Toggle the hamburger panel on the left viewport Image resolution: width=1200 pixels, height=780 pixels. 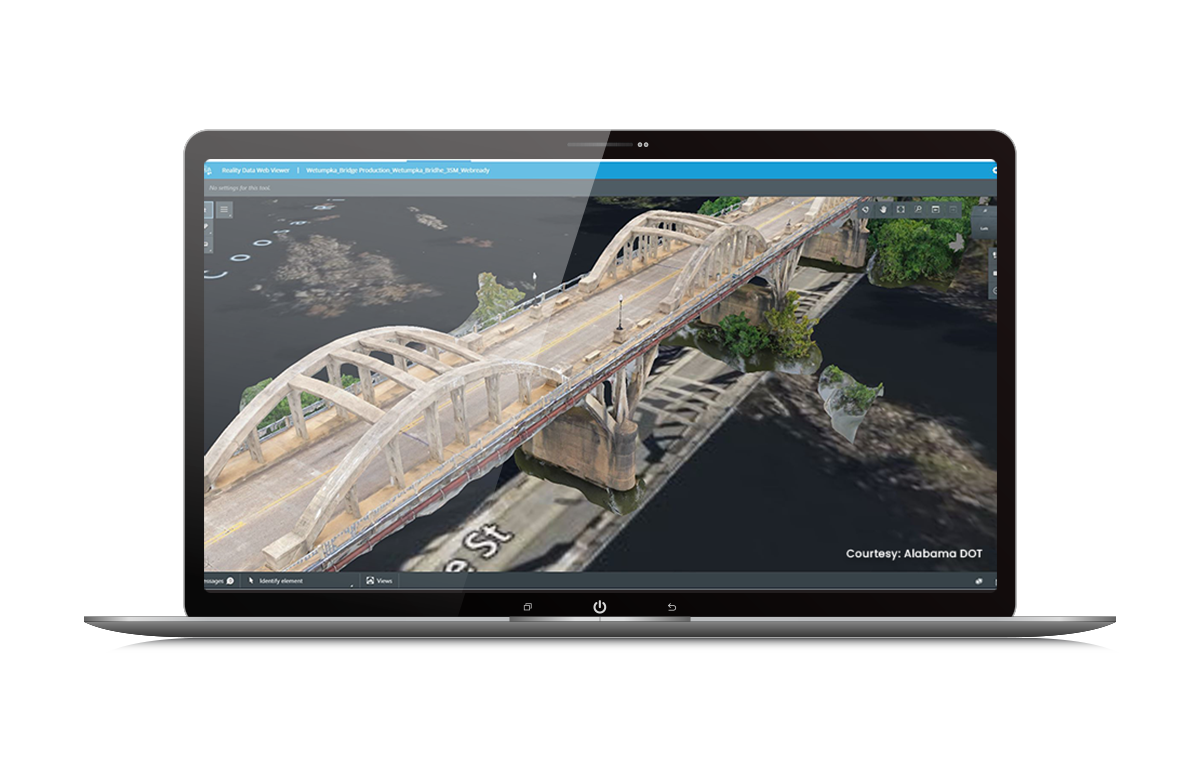click(x=224, y=210)
